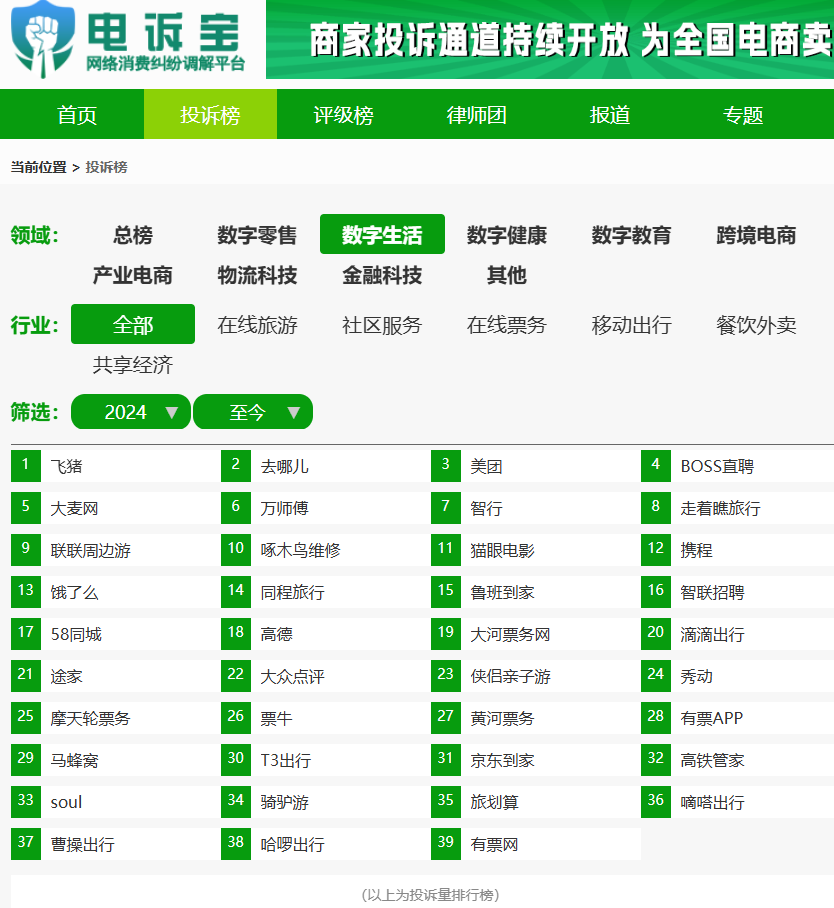Screen dimensions: 834x908
Task: Choose the 跨境电商 domain filter
Action: [756, 235]
